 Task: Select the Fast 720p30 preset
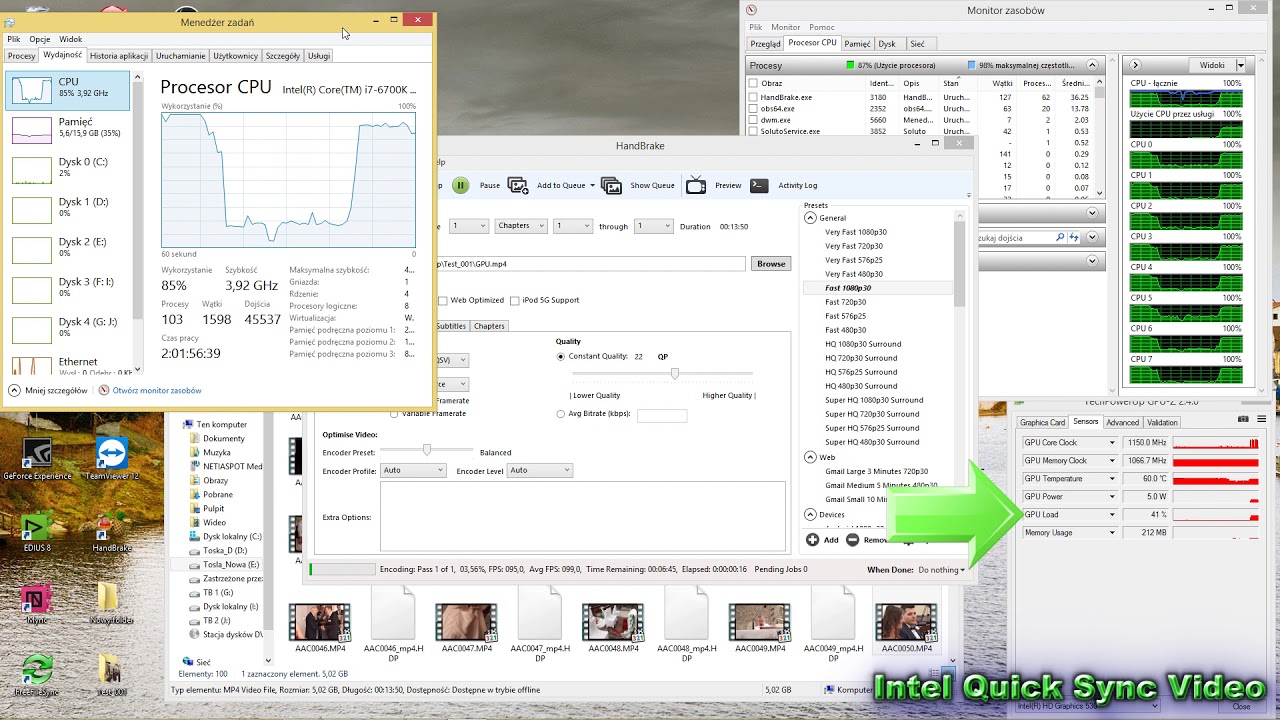click(846, 302)
